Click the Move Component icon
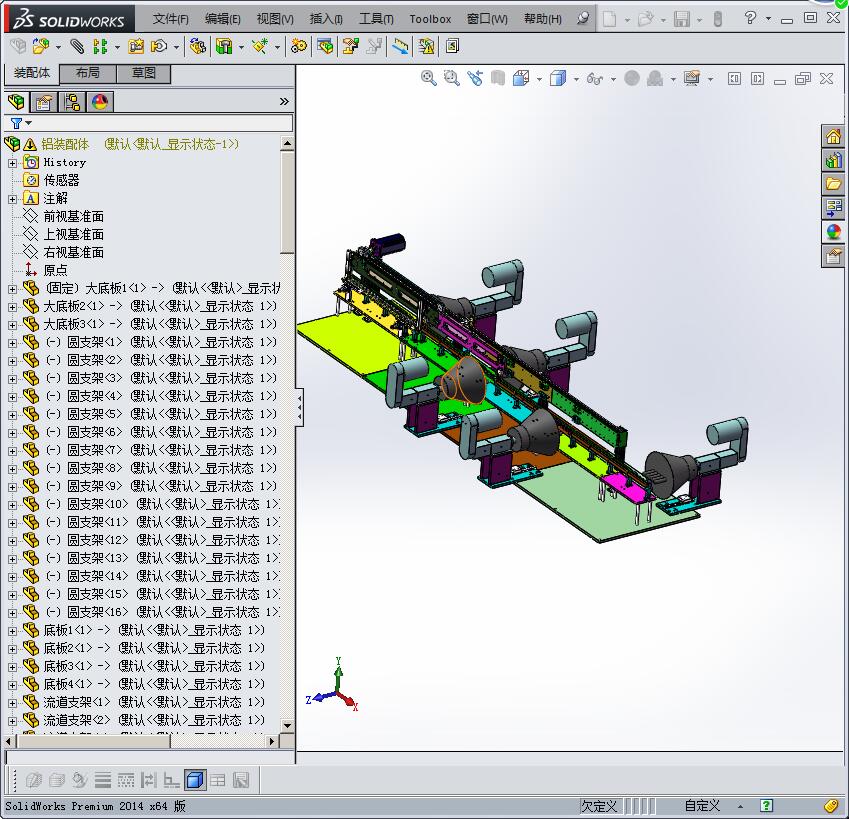This screenshot has width=849, height=819. tap(159, 47)
